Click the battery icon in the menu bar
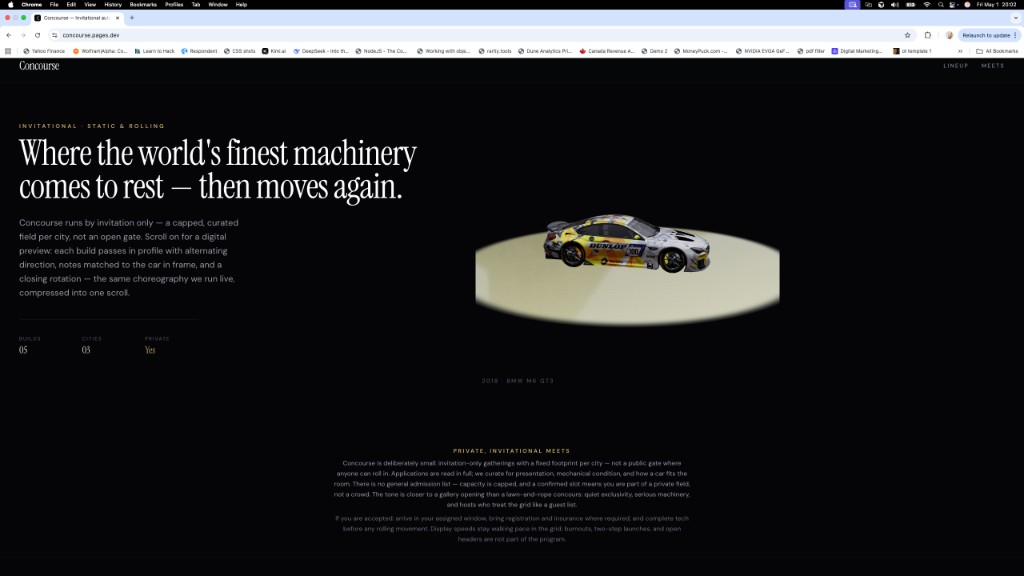 pos(910,5)
